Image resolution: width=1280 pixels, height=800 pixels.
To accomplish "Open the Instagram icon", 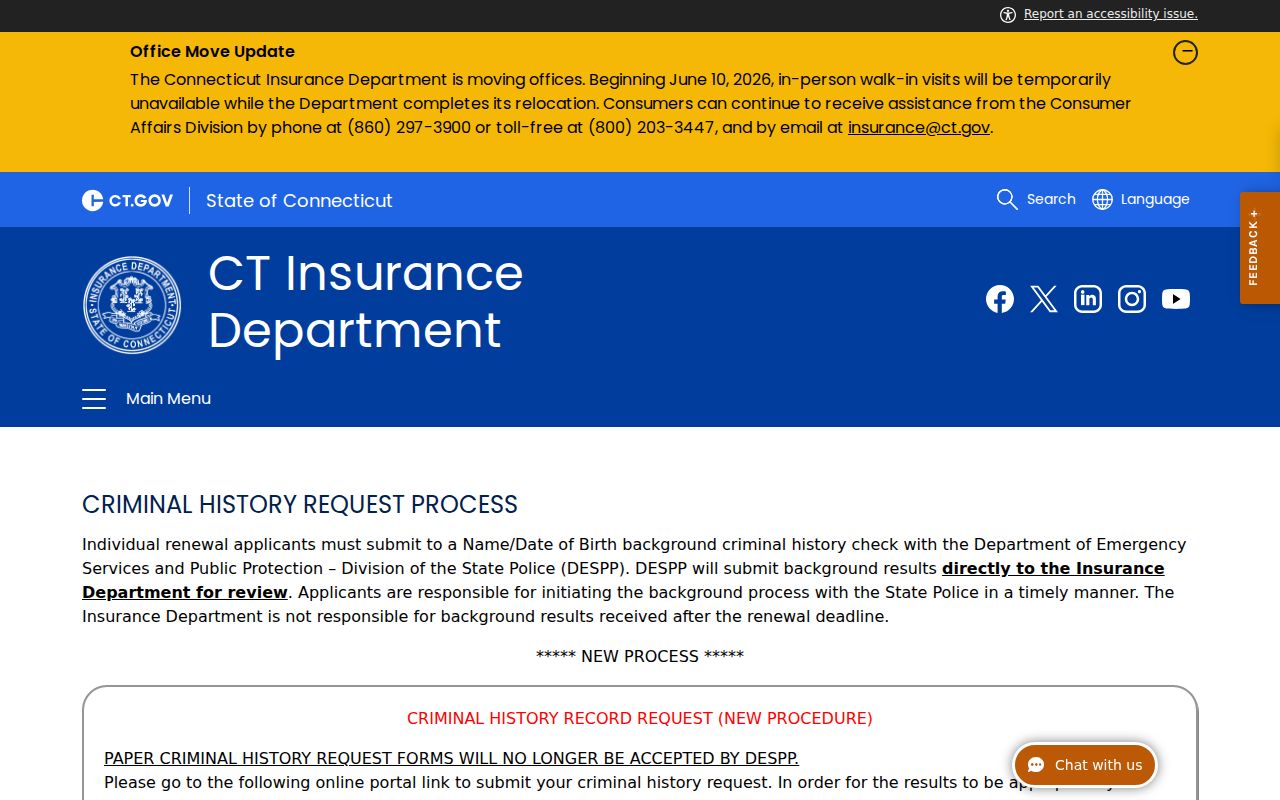I will click(x=1132, y=299).
